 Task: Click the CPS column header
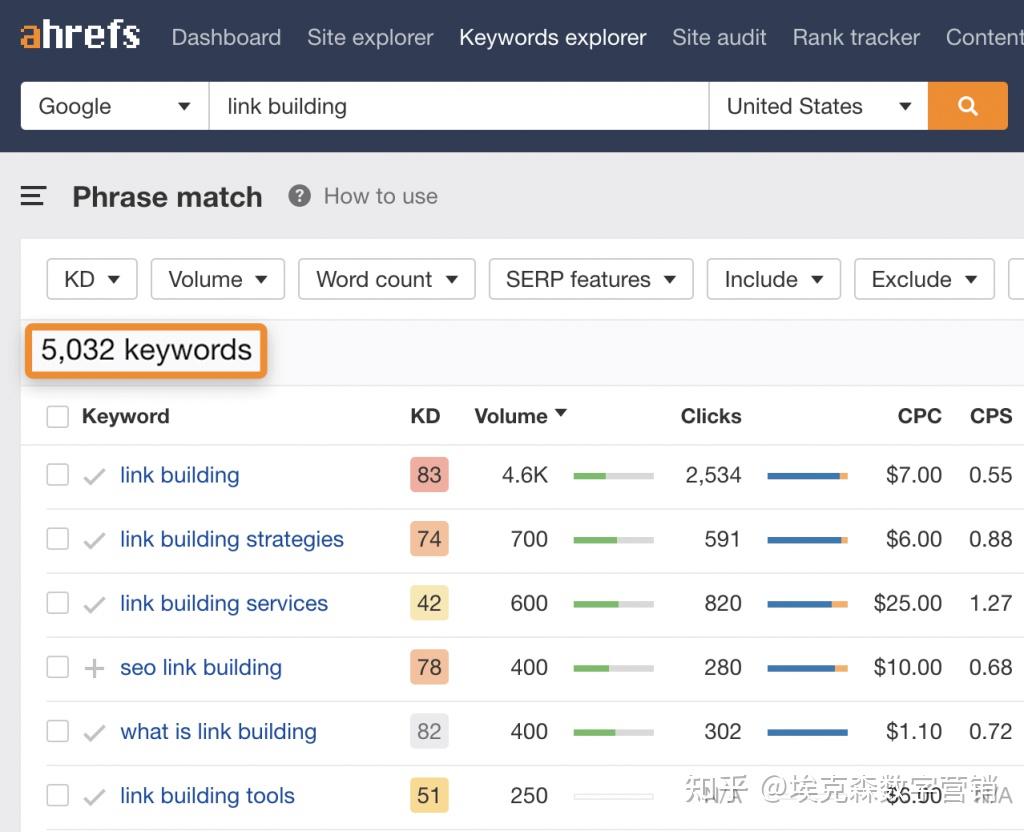[991, 416]
